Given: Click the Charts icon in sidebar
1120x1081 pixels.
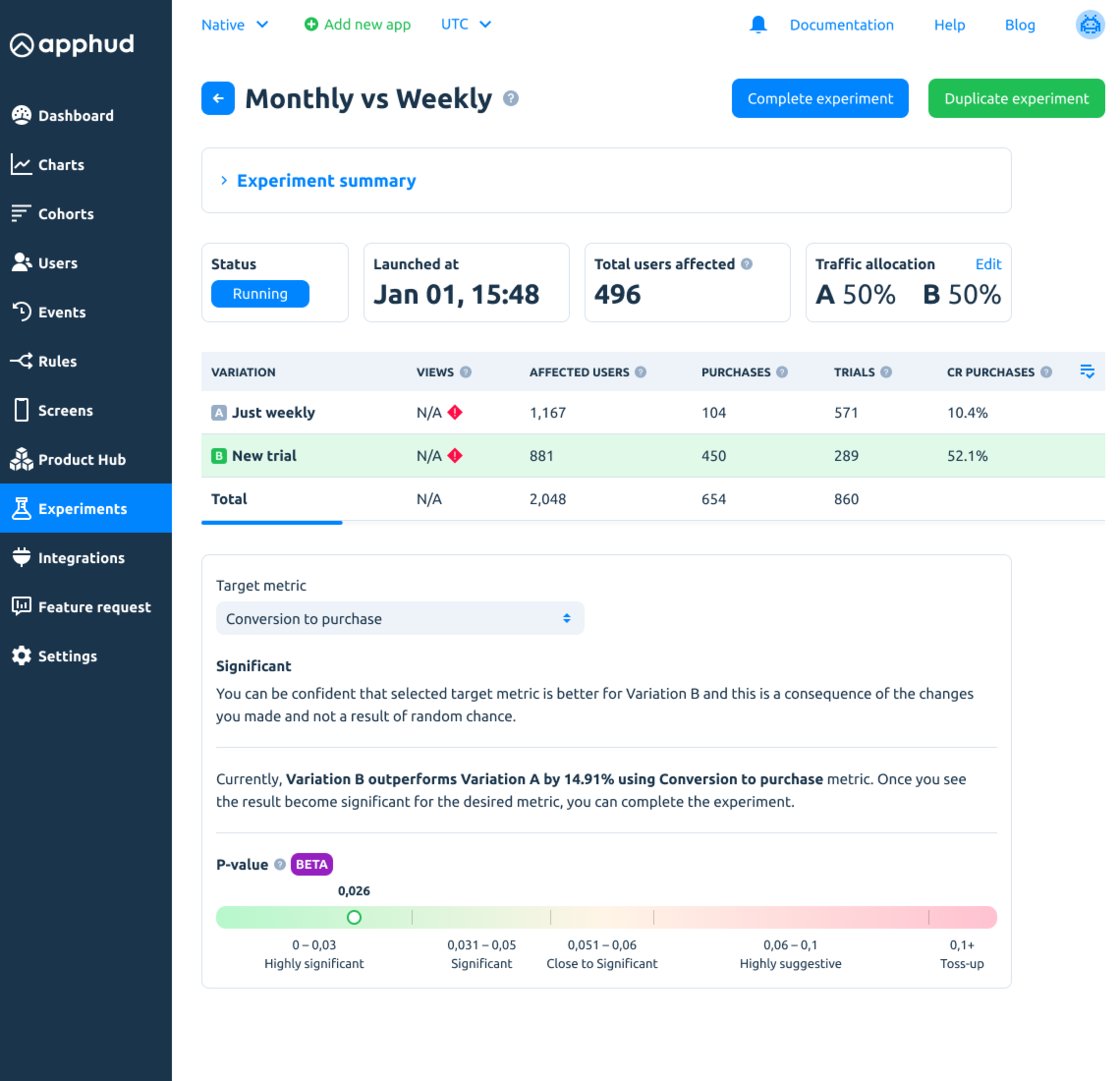Looking at the screenshot, I should coord(21,164).
